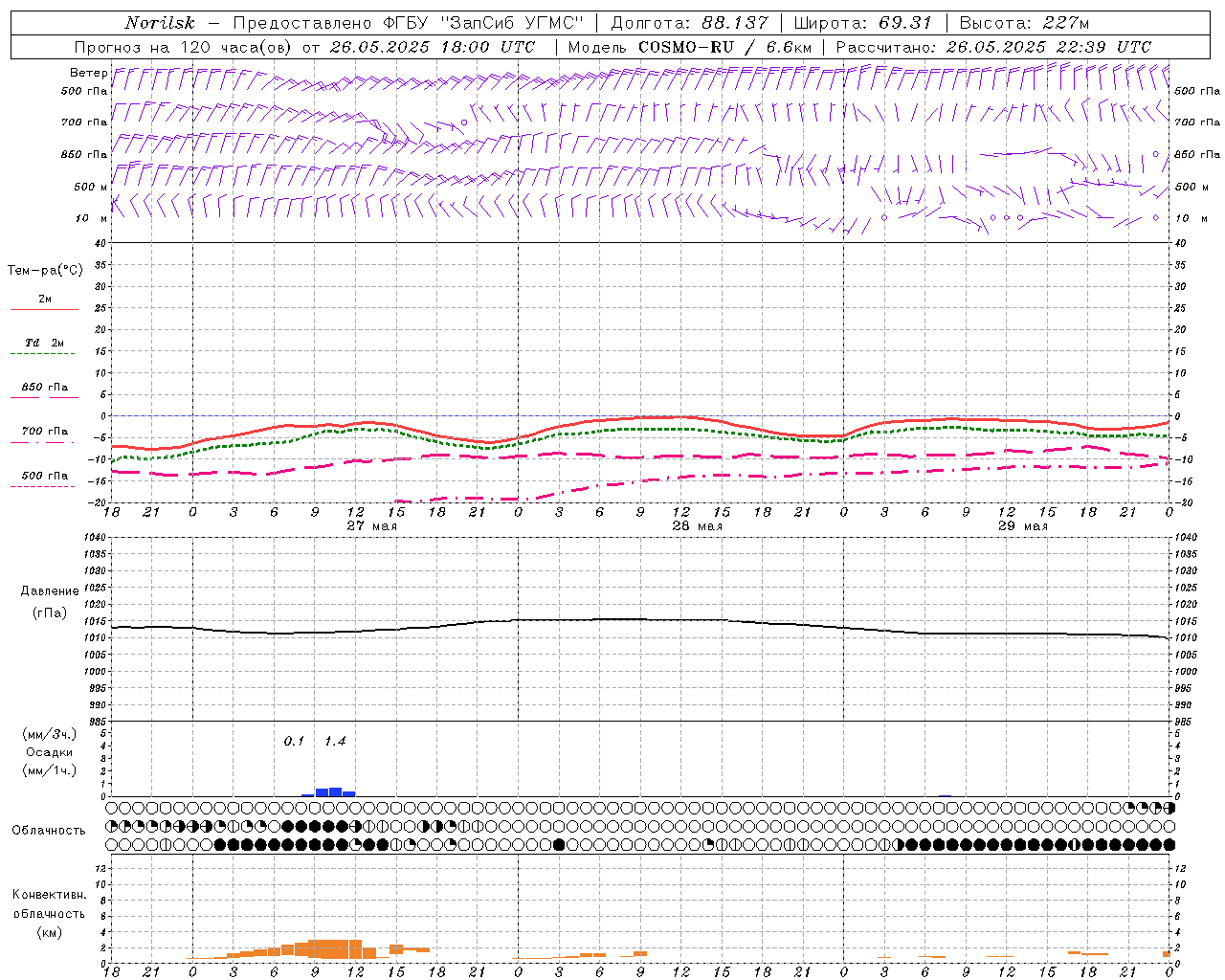Click the computed time "Рассчитано: 26.05.2025 22:39 UTC"
1225x980 pixels.
pyautogui.click(x=993, y=47)
